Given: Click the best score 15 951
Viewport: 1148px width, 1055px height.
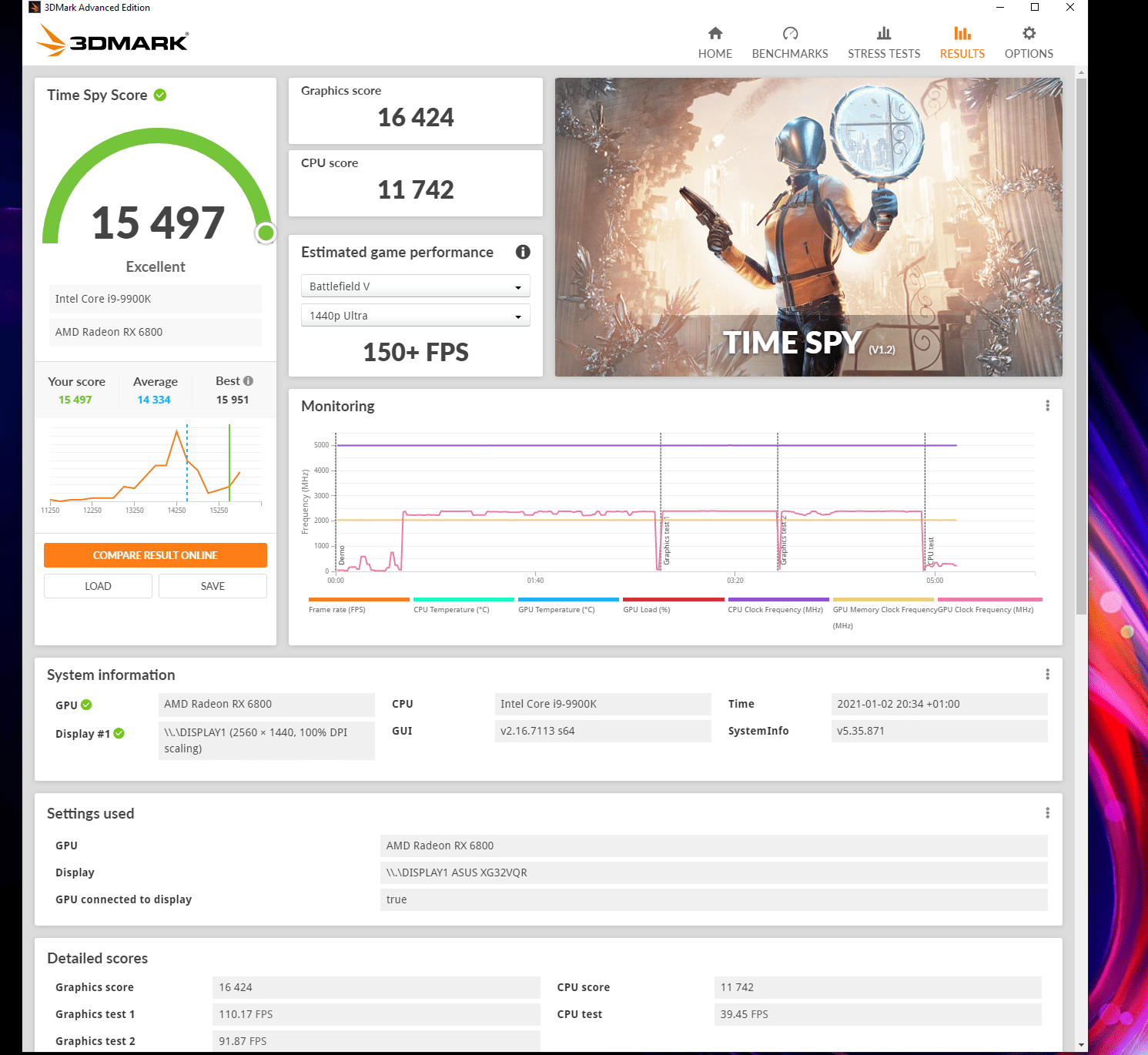Looking at the screenshot, I should (x=233, y=400).
